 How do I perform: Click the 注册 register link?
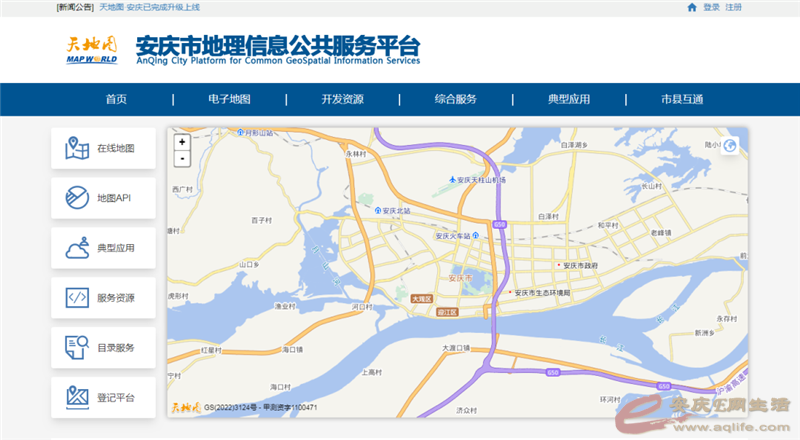[x=734, y=7]
